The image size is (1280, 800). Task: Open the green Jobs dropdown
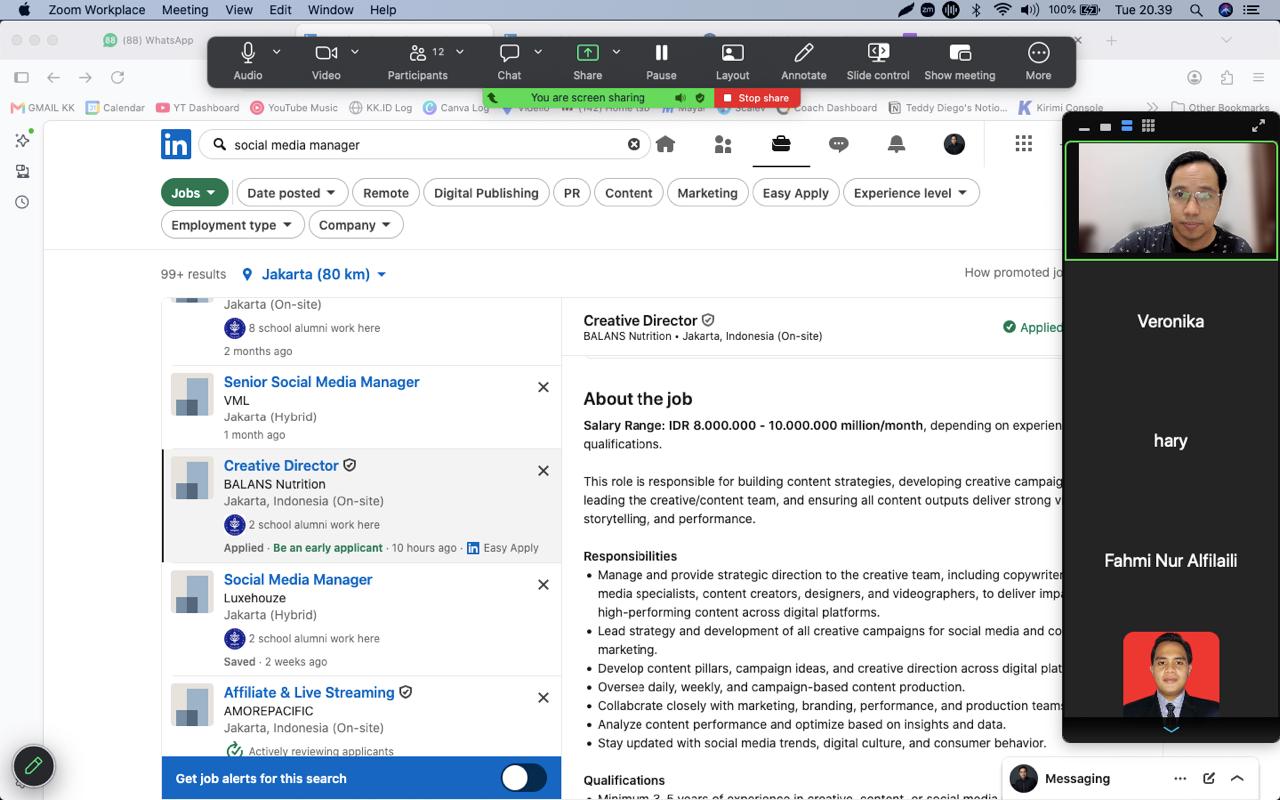coord(195,193)
